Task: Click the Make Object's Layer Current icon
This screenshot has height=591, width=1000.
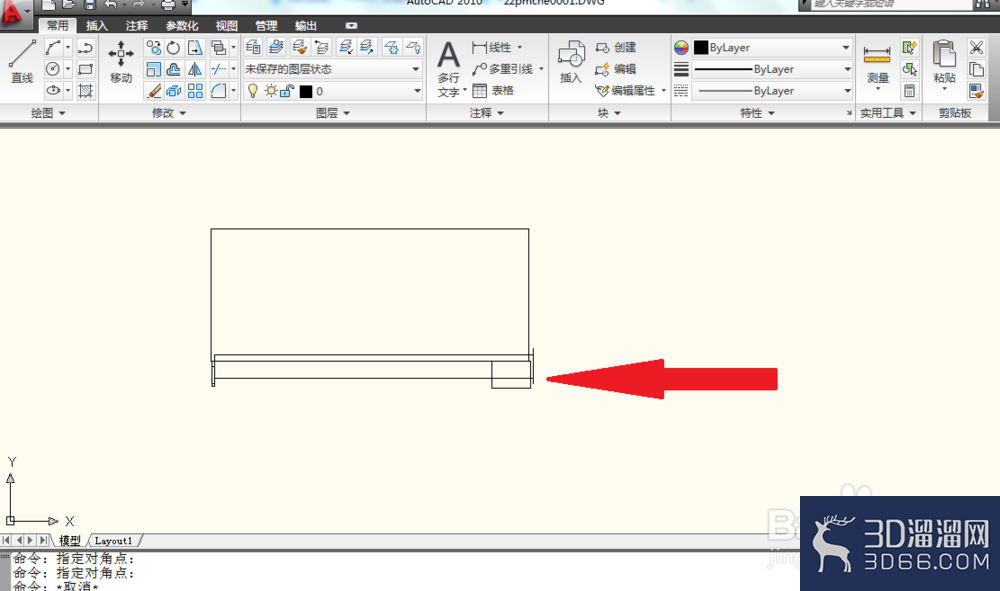Action: pyautogui.click(x=276, y=47)
